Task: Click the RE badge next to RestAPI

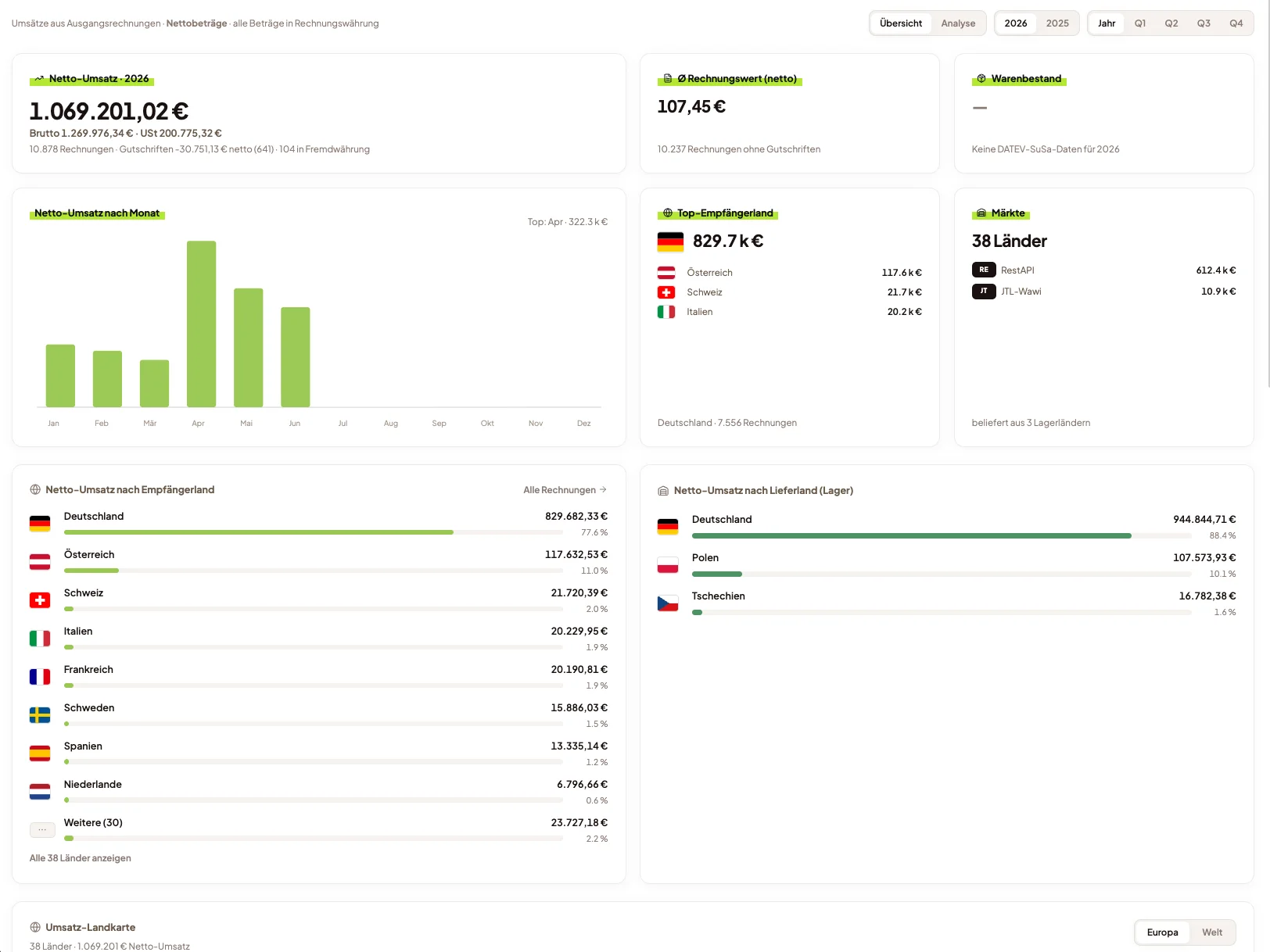Action: [x=984, y=270]
